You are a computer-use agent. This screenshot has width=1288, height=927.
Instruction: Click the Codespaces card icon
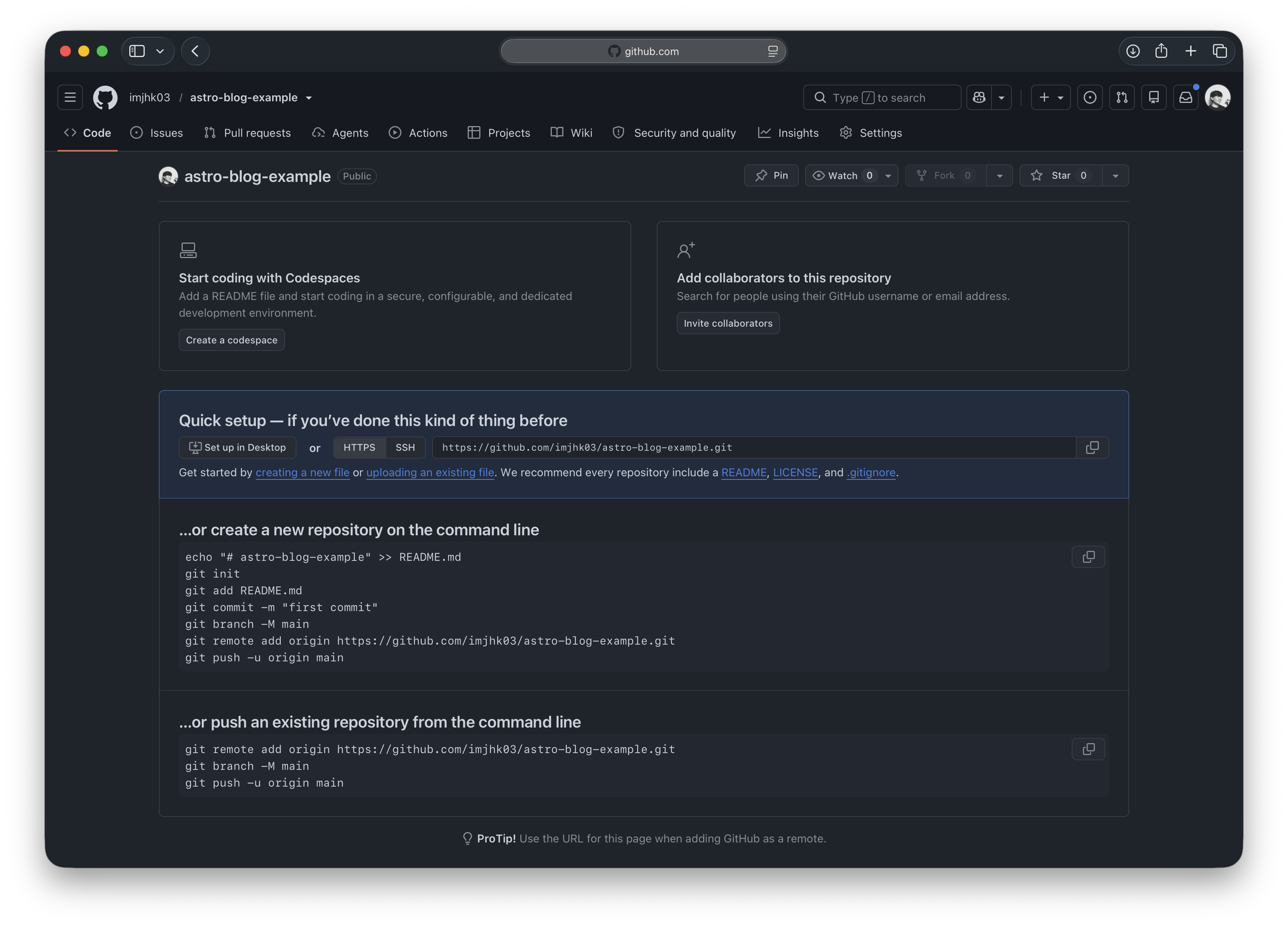click(188, 250)
